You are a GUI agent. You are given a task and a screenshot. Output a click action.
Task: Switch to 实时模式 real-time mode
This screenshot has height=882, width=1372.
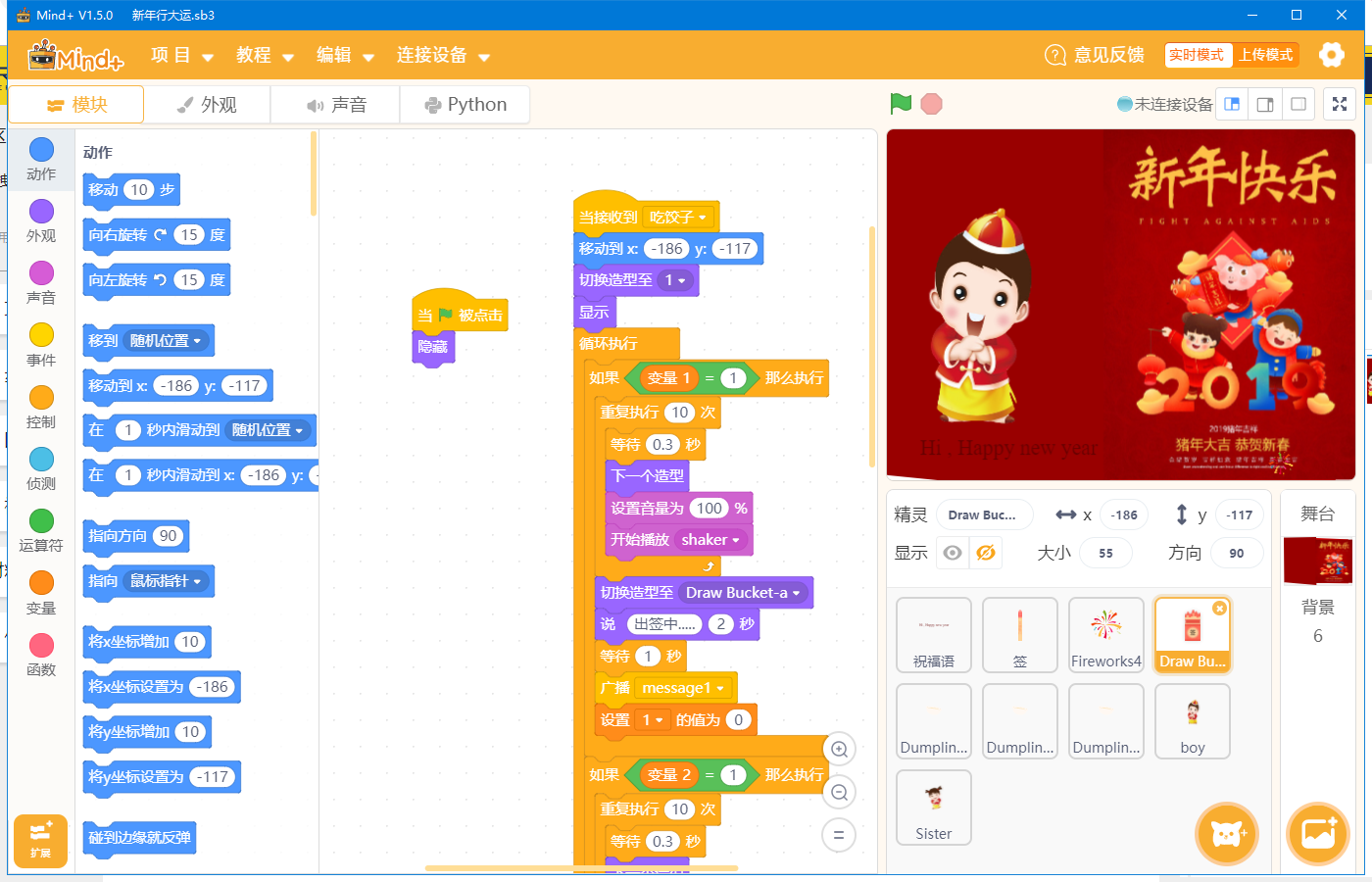tap(1197, 55)
